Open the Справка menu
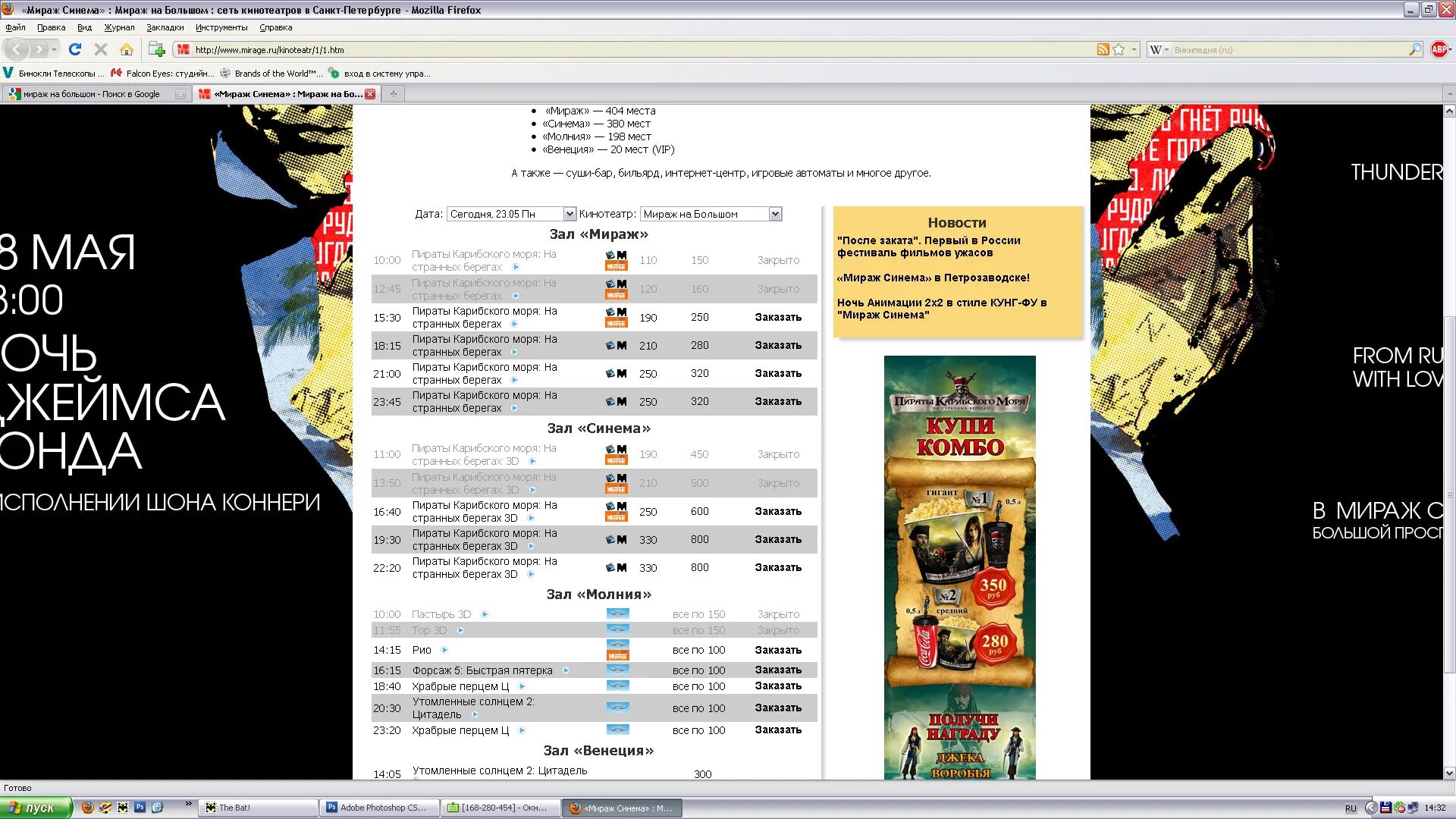Image resolution: width=1456 pixels, height=819 pixels. click(275, 27)
